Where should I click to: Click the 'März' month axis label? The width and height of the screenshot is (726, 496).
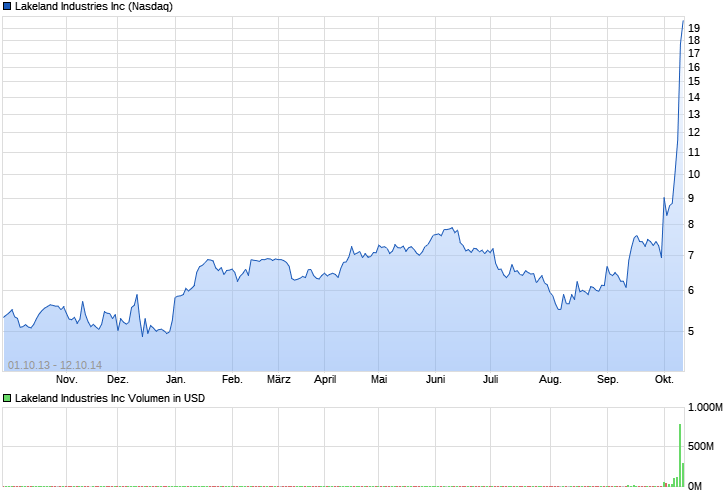(279, 379)
